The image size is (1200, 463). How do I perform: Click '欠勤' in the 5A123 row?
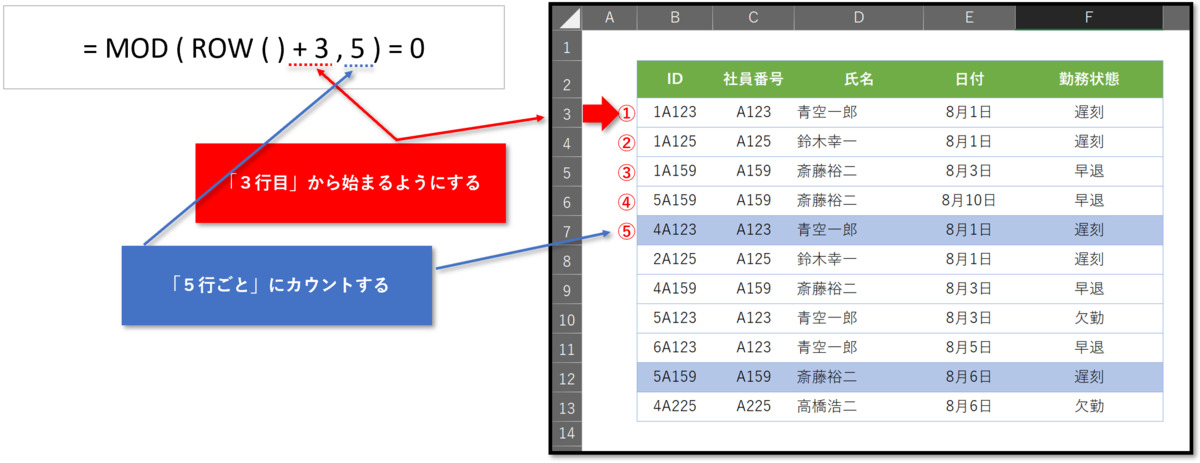pos(1088,318)
